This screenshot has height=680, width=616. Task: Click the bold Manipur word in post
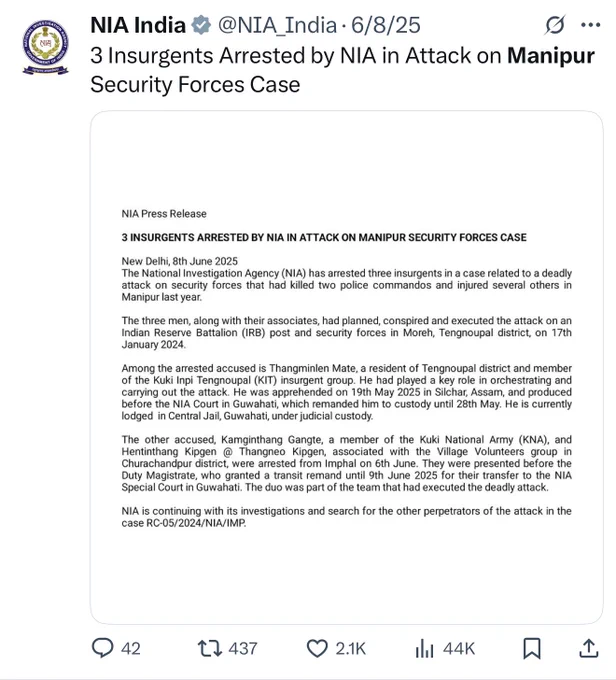click(551, 56)
